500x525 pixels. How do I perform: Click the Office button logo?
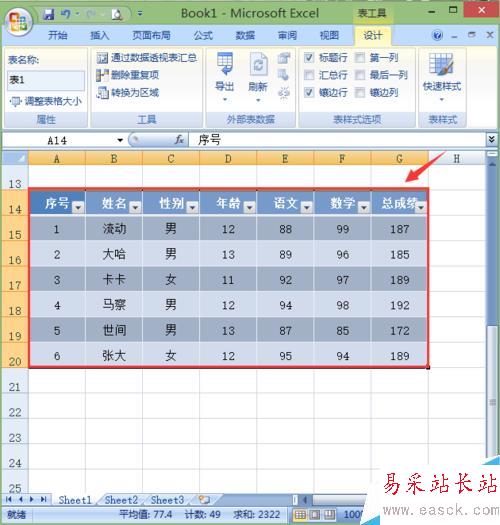[18, 21]
